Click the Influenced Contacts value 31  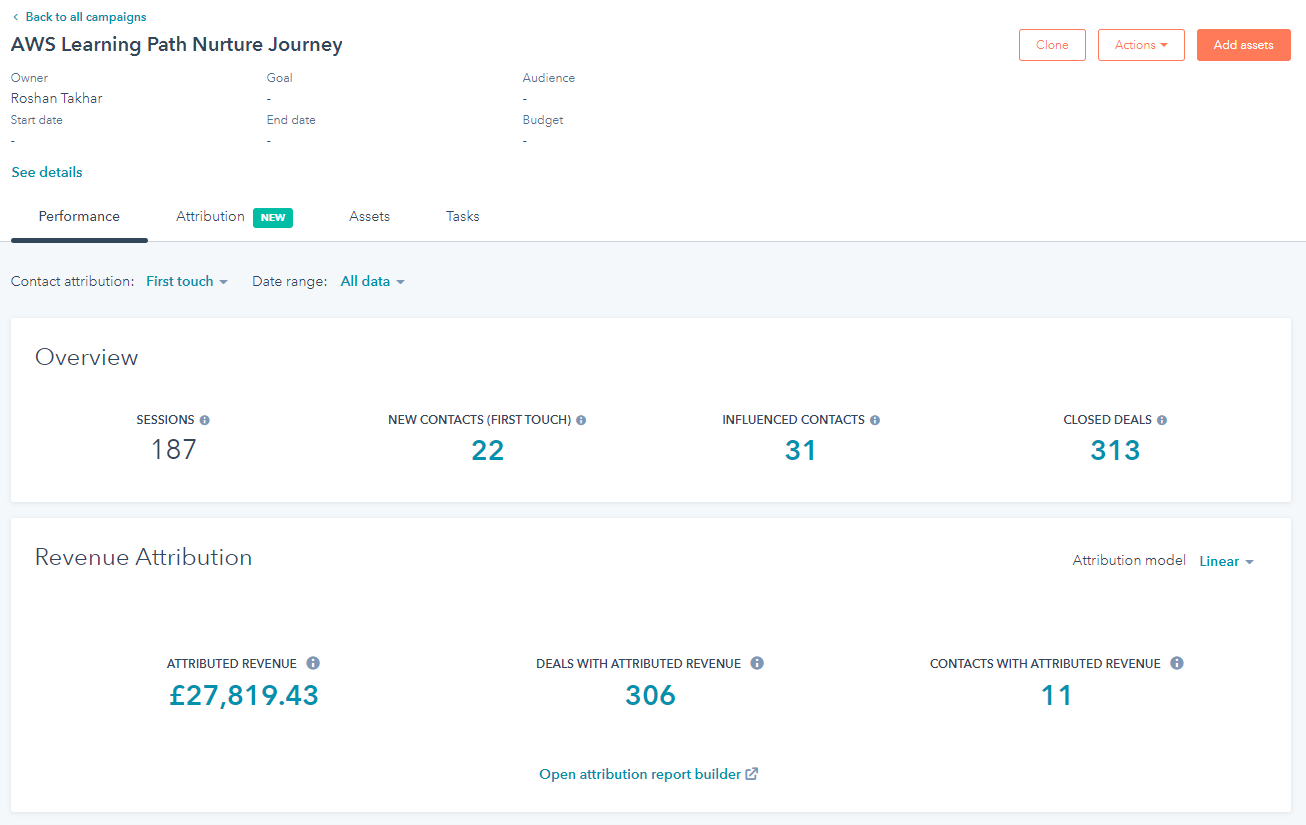pos(801,451)
